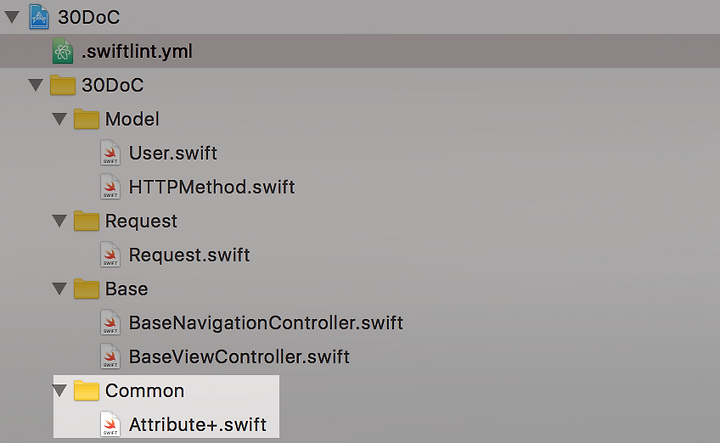Collapse the 30DoC project root triangle
The width and height of the screenshot is (720, 443).
pyautogui.click(x=12, y=17)
